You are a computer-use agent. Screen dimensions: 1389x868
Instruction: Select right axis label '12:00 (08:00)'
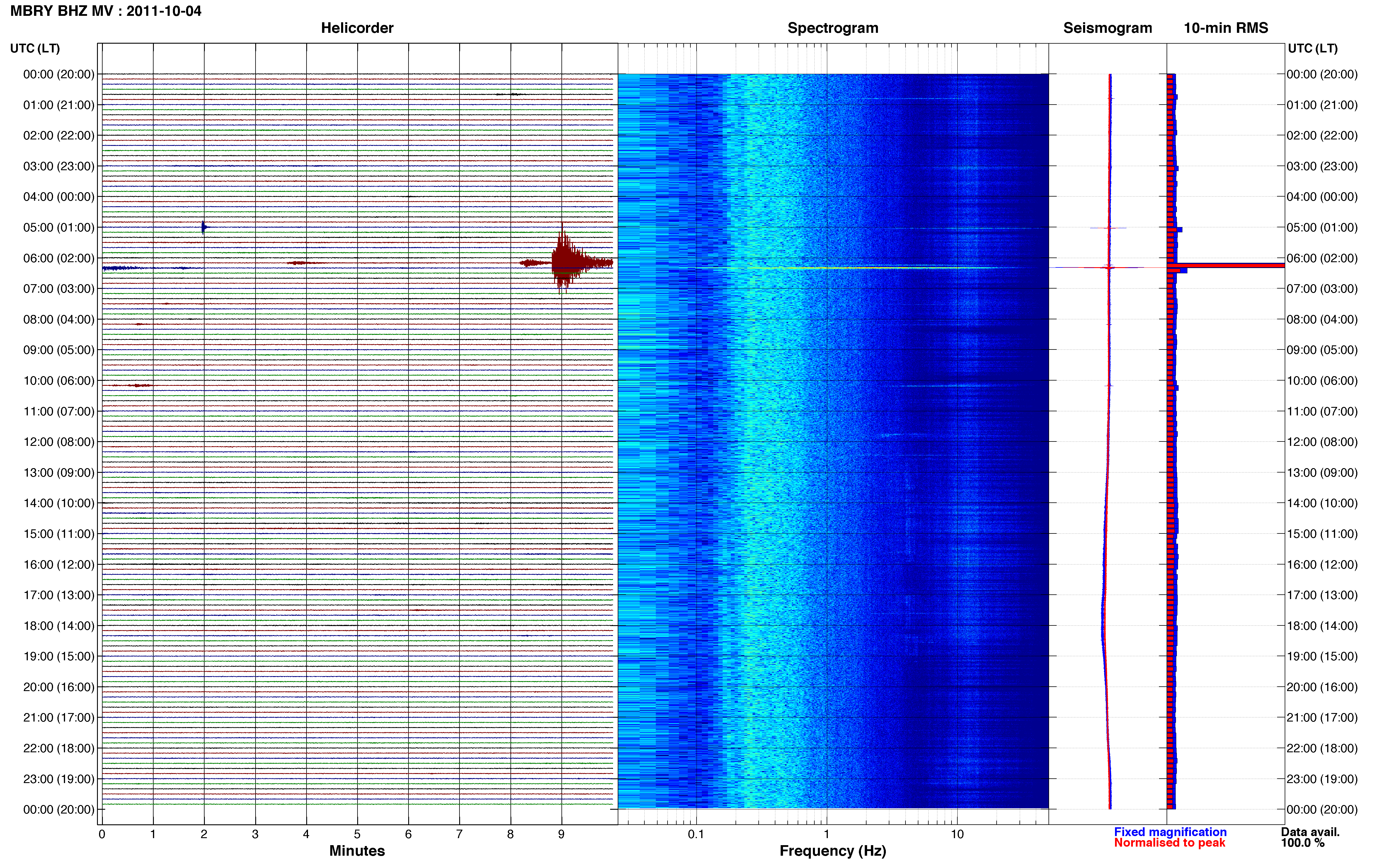pos(1322,442)
